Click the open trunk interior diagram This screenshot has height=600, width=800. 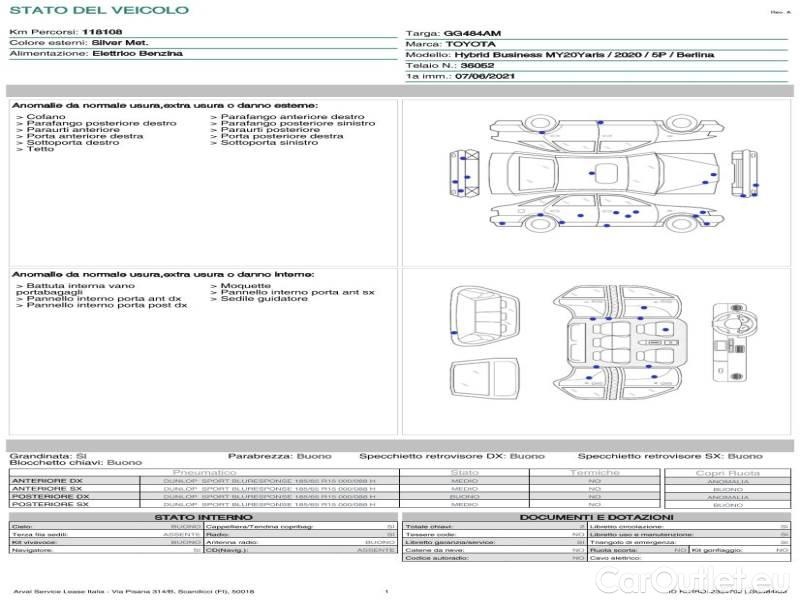click(x=485, y=316)
